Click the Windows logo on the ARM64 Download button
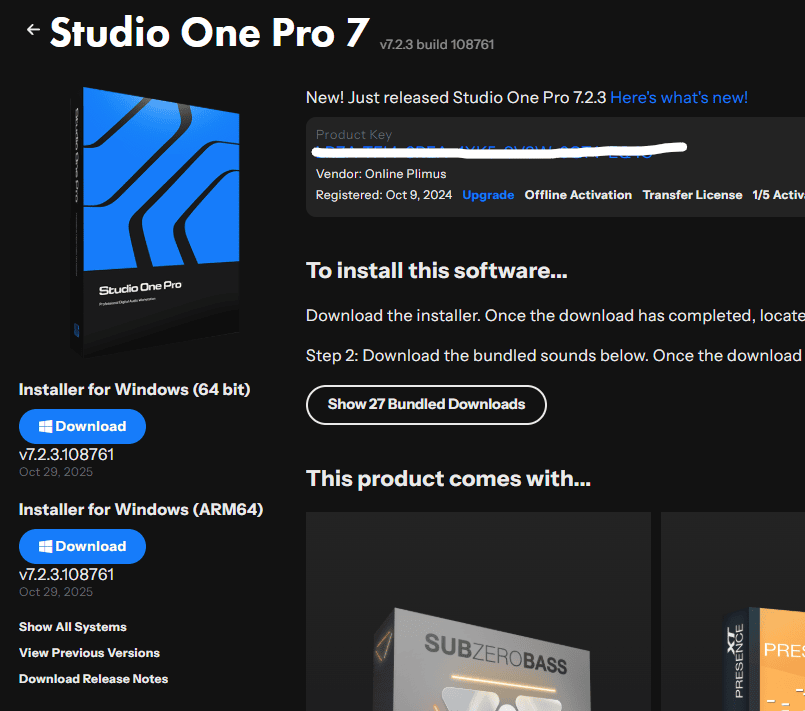The height and width of the screenshot is (711, 805). [x=45, y=547]
